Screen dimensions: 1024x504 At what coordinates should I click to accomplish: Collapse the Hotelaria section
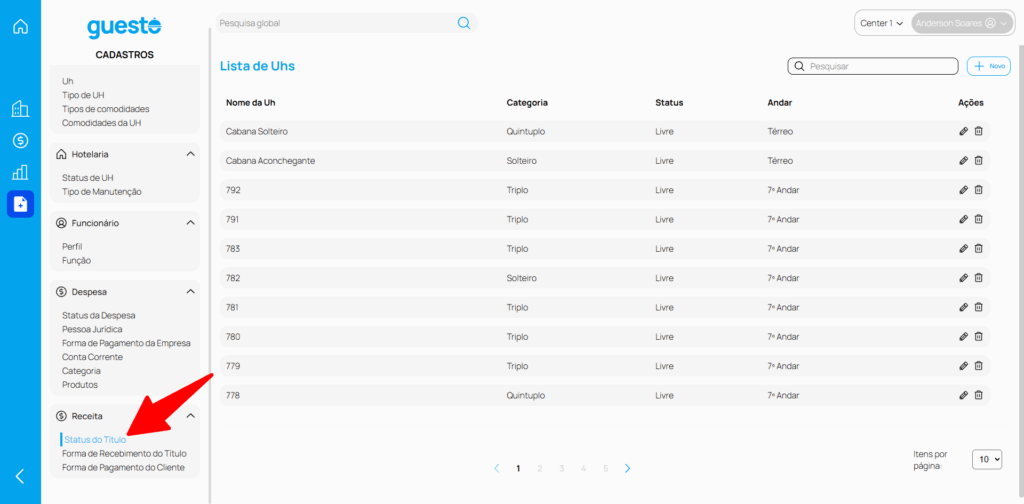point(190,154)
